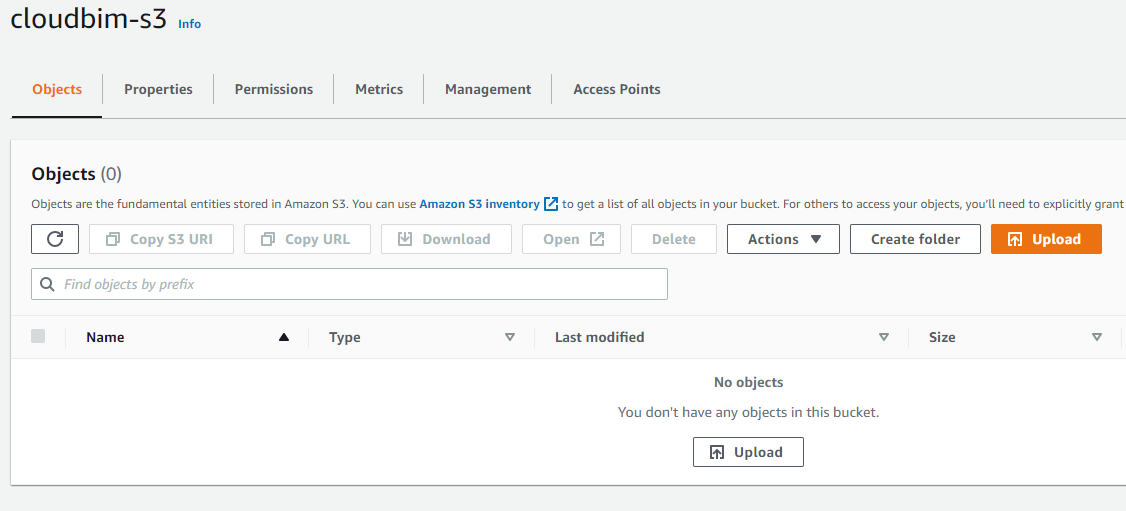The image size is (1126, 511).
Task: Click the Amazon S3 inventory external link icon
Action: (551, 204)
